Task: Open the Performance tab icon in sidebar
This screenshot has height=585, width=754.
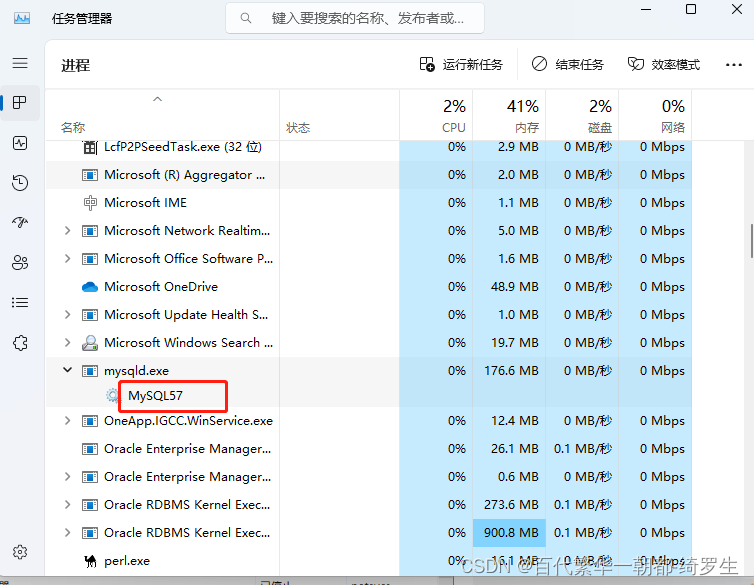Action: coord(20,143)
